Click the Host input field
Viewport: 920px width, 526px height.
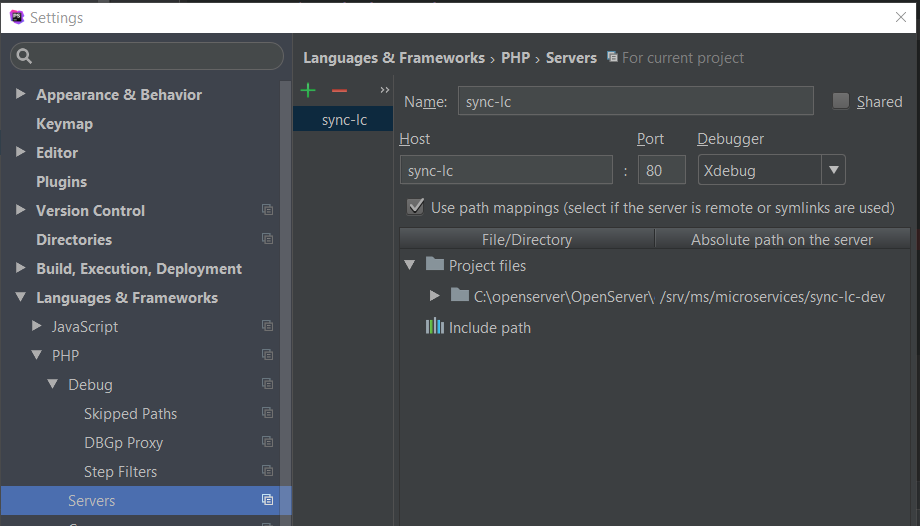[x=506, y=170]
